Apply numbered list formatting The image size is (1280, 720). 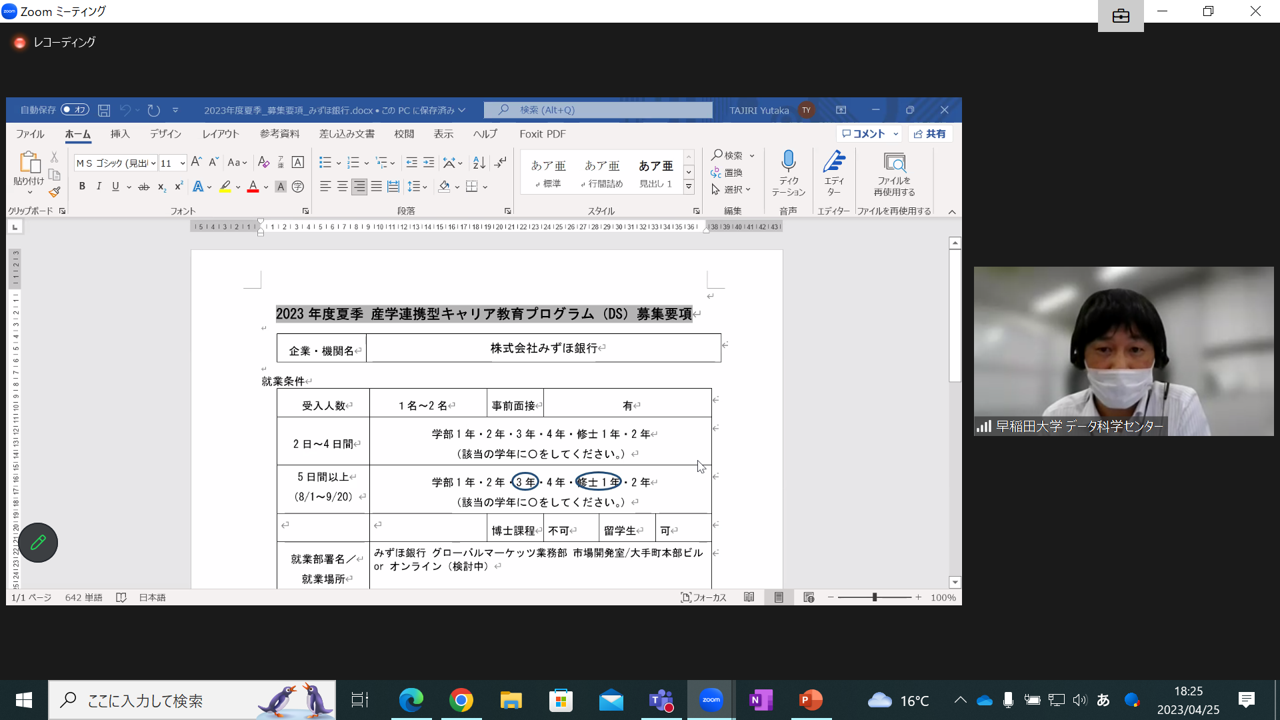[353, 162]
